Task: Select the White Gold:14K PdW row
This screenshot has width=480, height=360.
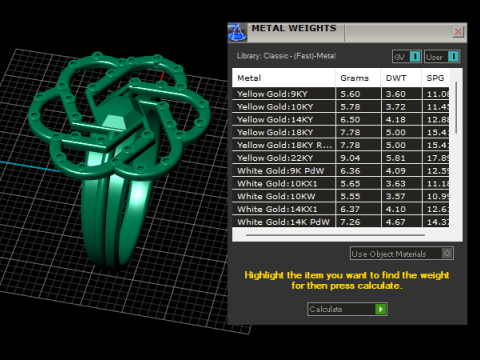Action: 341,222
